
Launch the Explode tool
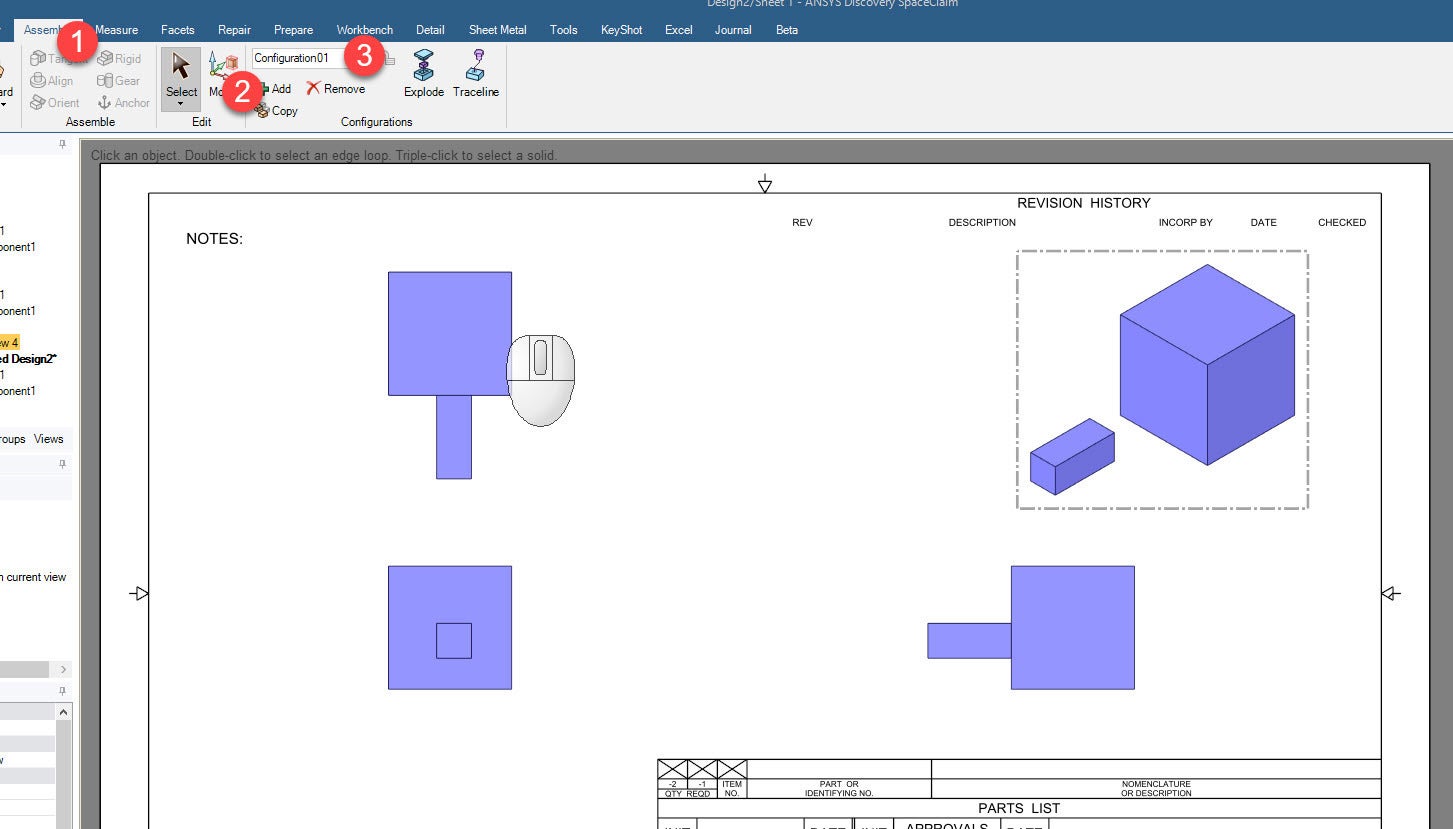tap(424, 74)
